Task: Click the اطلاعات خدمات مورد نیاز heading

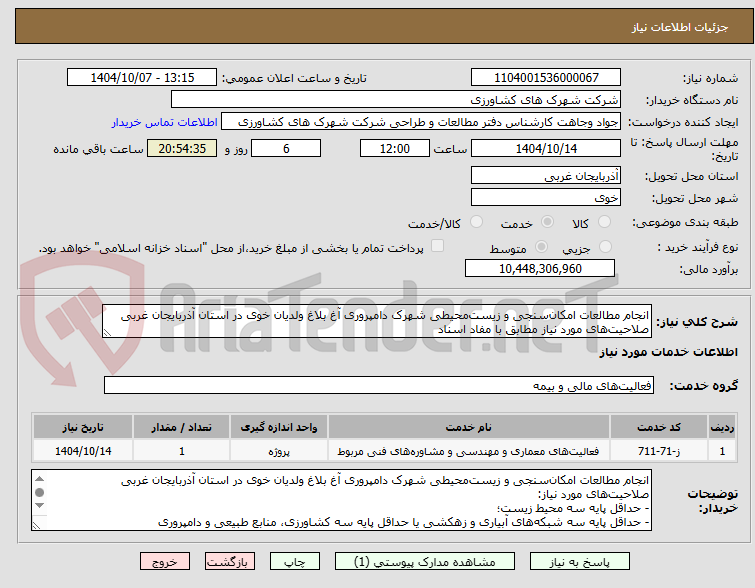Action: pos(668,352)
